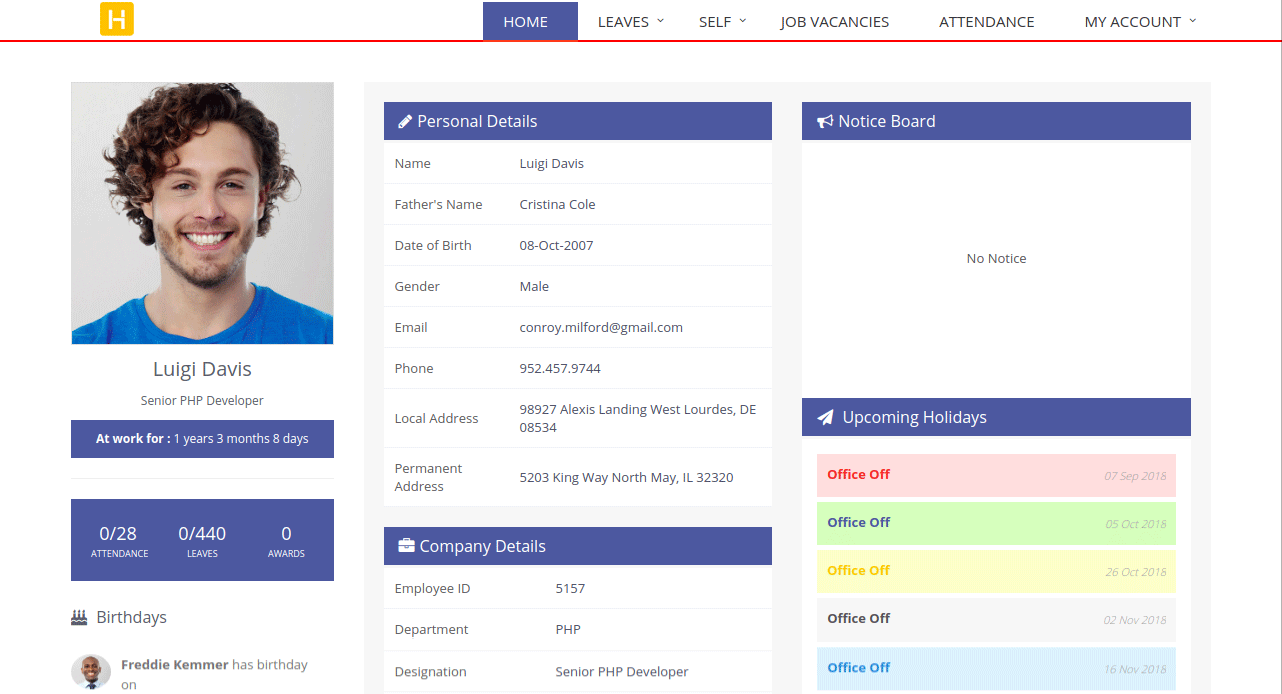The height and width of the screenshot is (694, 1282).
Task: Click the Awards counter showing 0
Action: 286,540
